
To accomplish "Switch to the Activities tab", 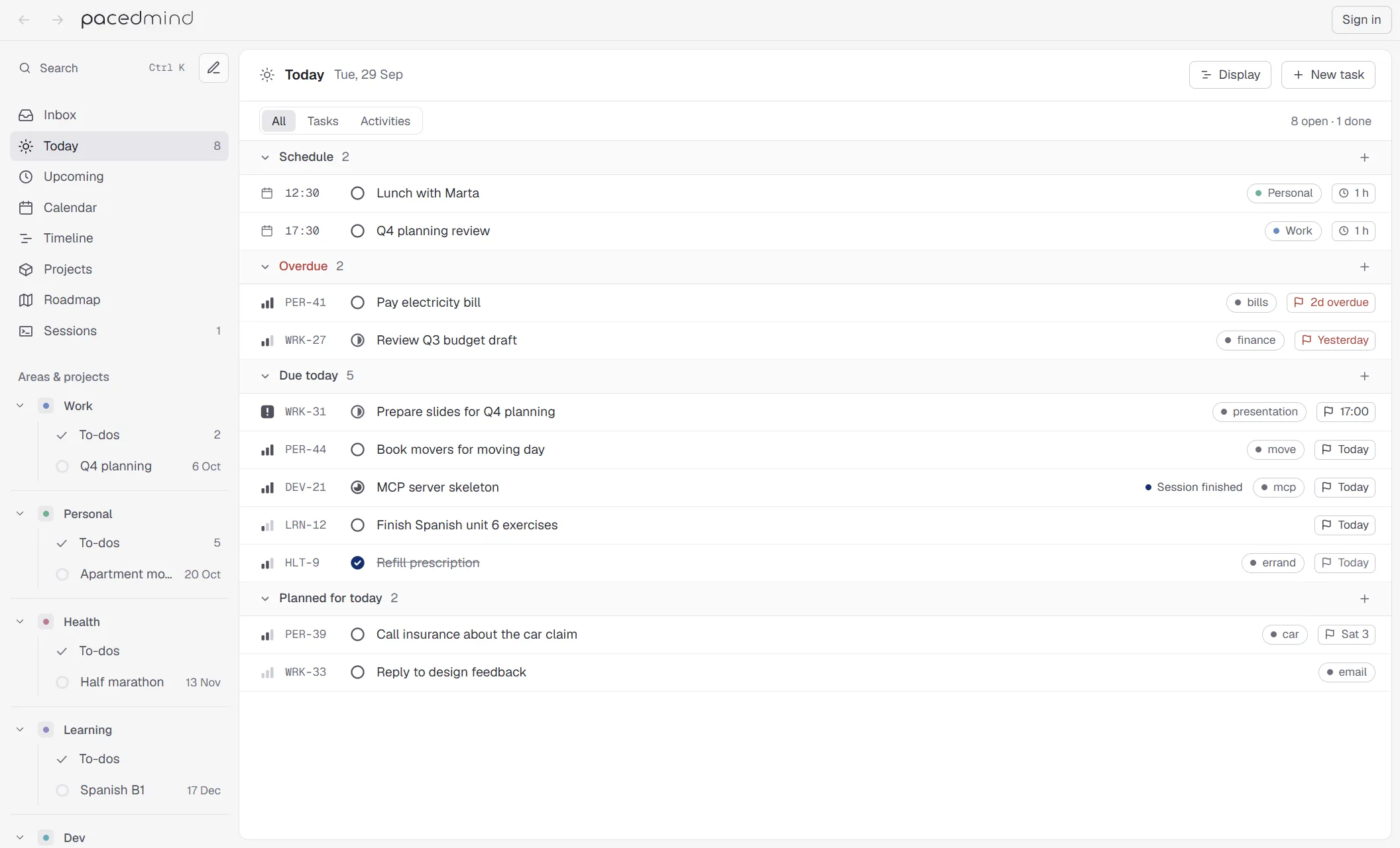I will click(385, 121).
